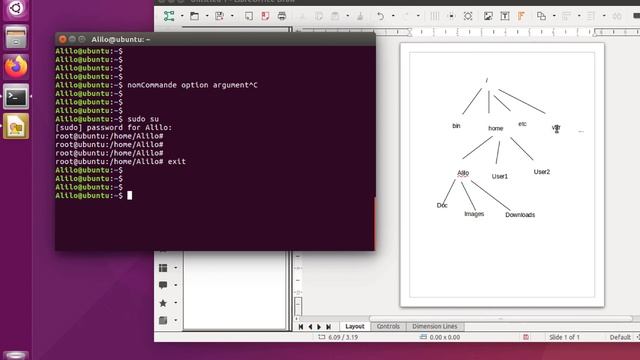Click the horizontal scrollbar under the Draw canvas

click(500, 318)
